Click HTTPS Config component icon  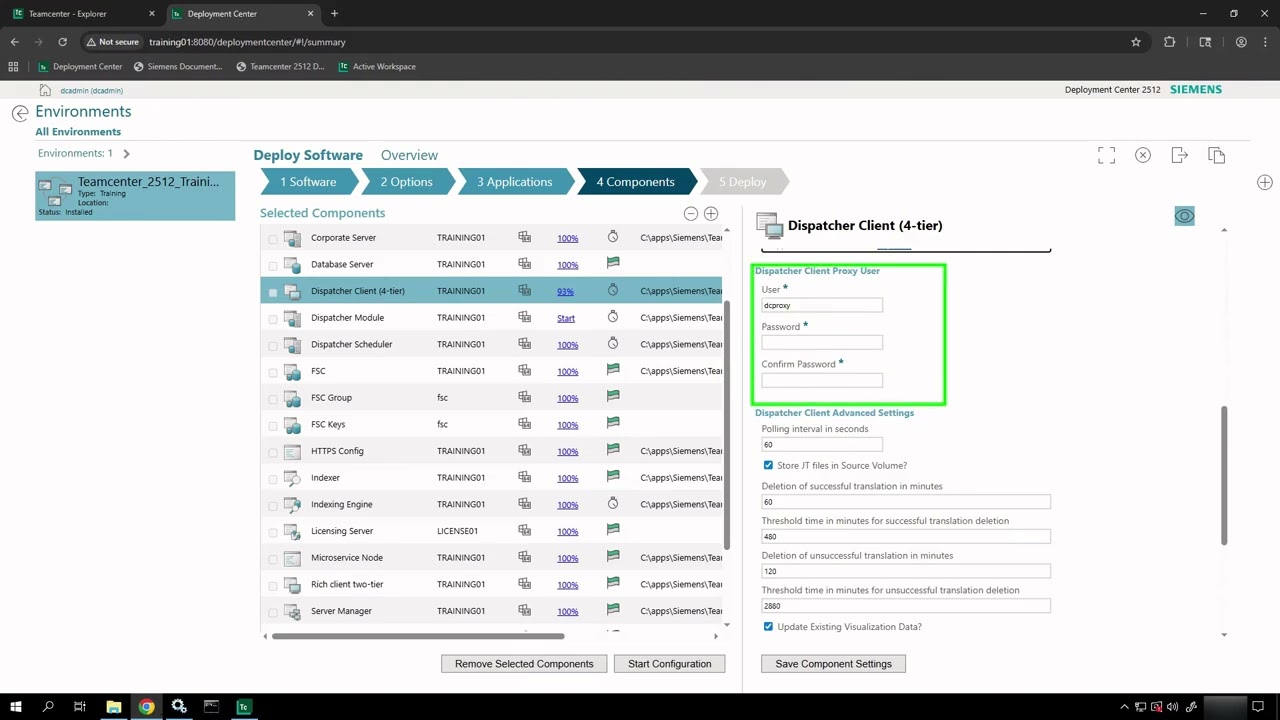click(292, 452)
